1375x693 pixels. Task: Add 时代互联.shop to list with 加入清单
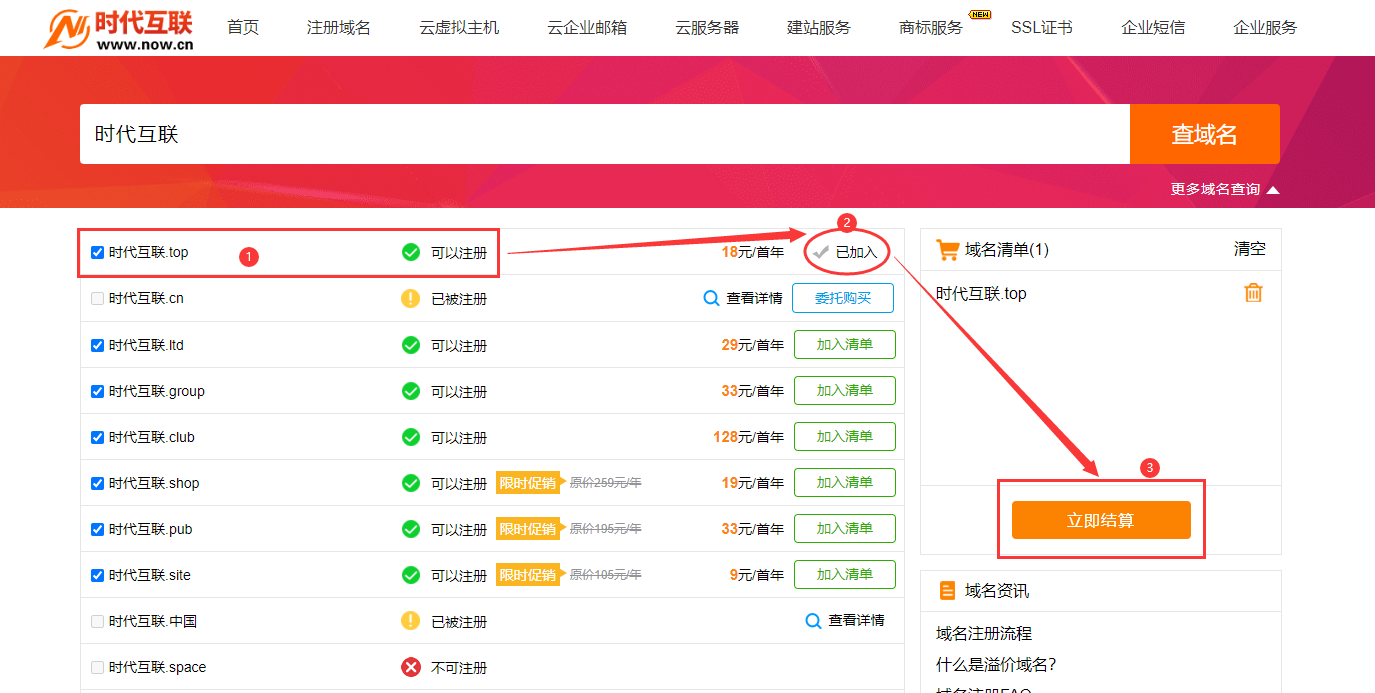coord(845,483)
